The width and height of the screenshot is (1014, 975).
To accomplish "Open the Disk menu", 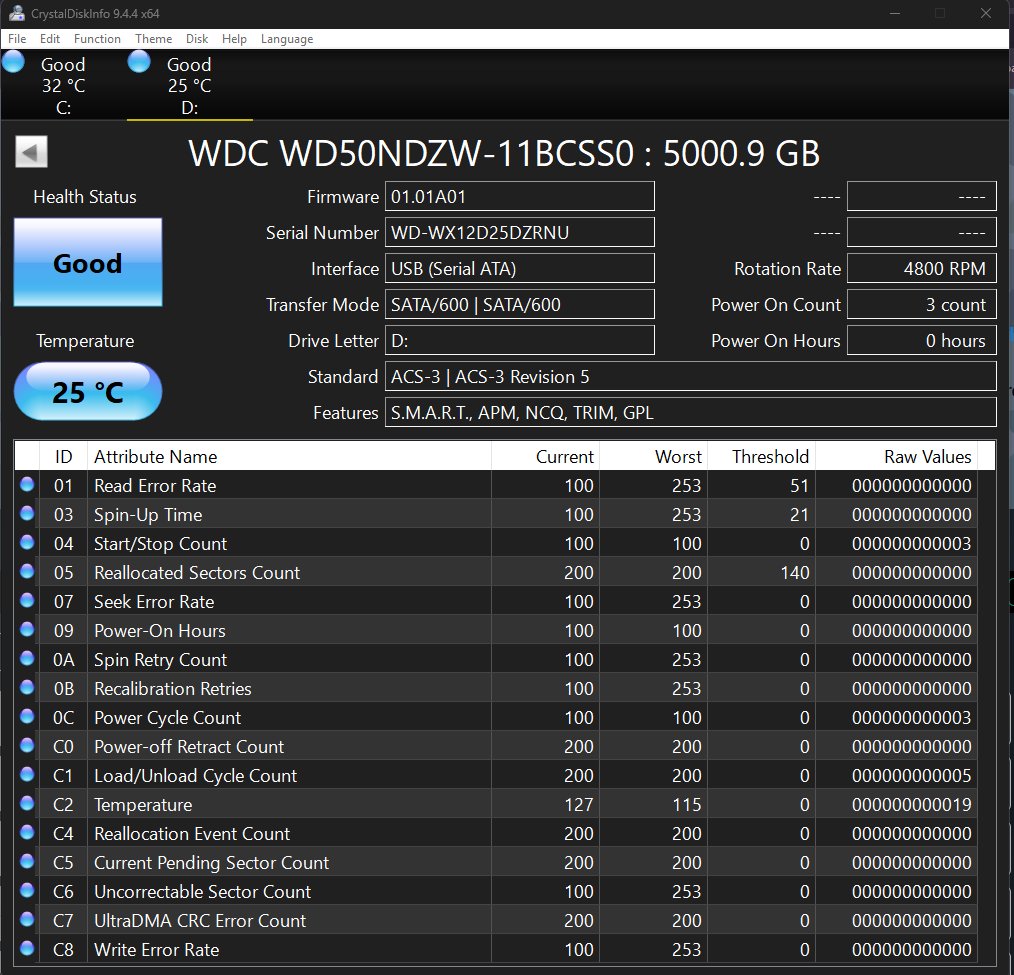I will 197,39.
